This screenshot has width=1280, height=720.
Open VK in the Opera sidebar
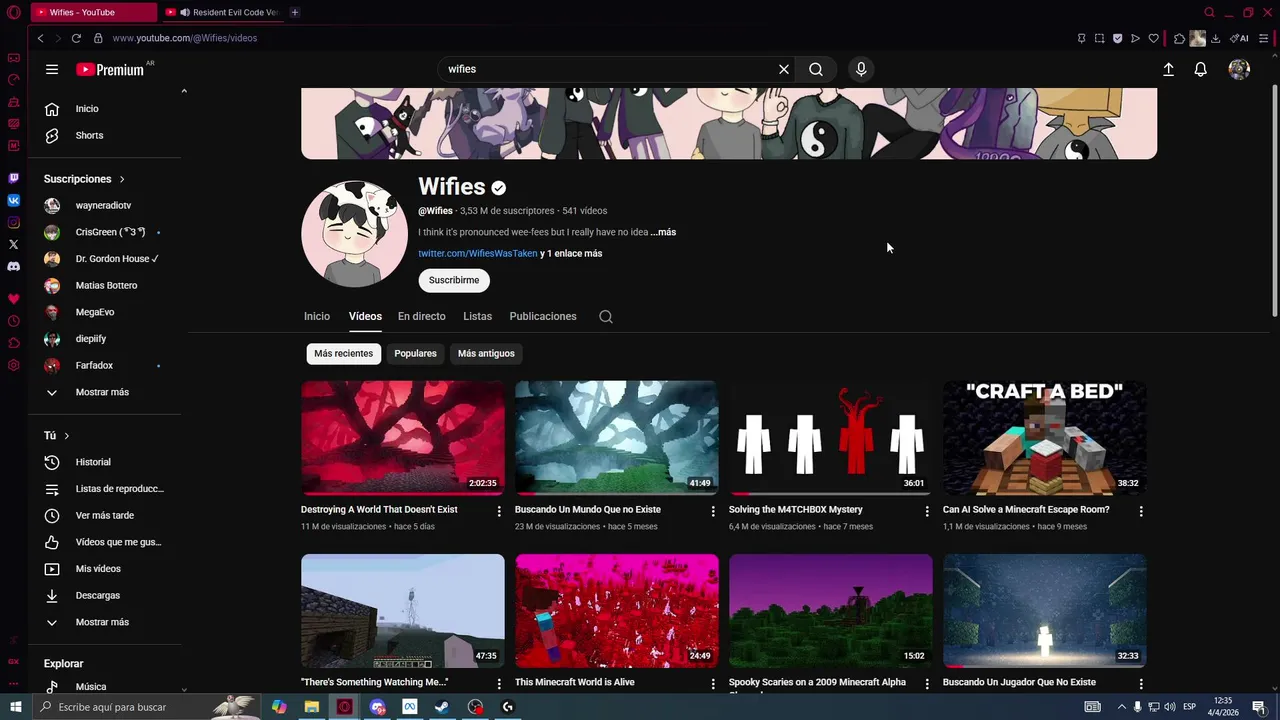click(x=14, y=200)
